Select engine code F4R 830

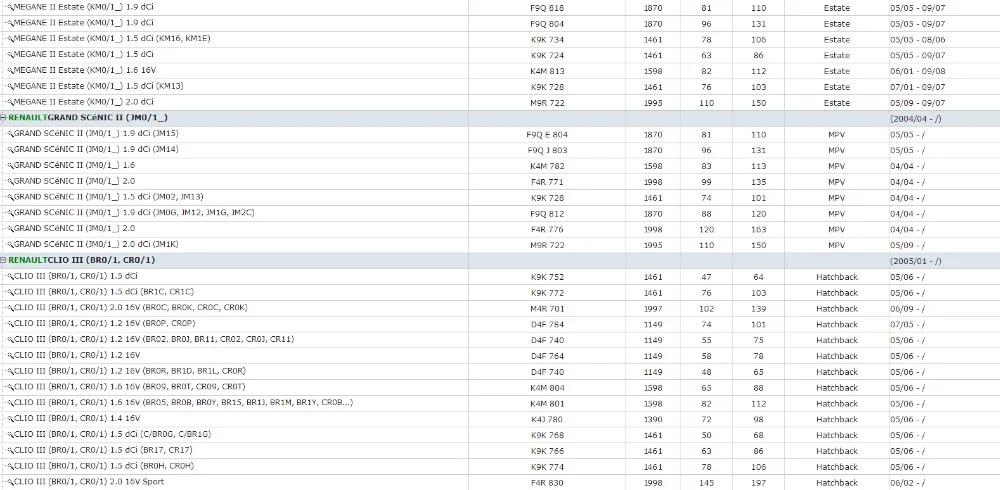point(547,483)
